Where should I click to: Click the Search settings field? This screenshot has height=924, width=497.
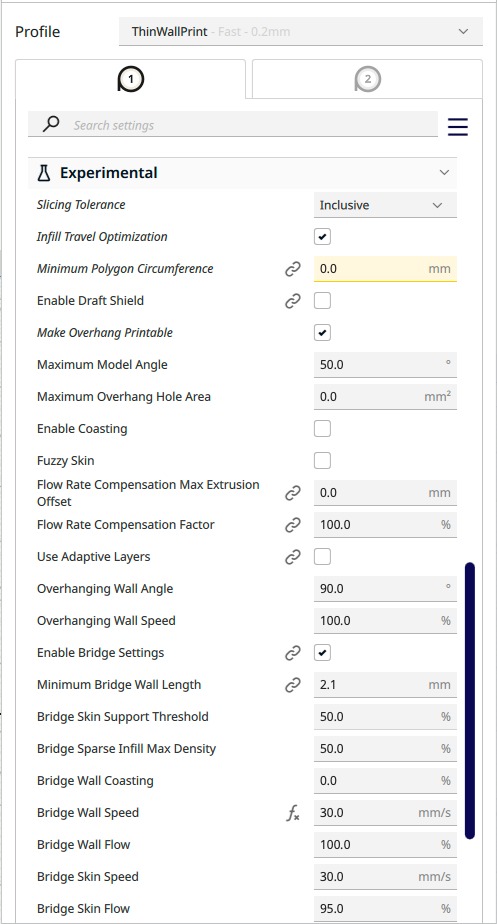tap(233, 125)
